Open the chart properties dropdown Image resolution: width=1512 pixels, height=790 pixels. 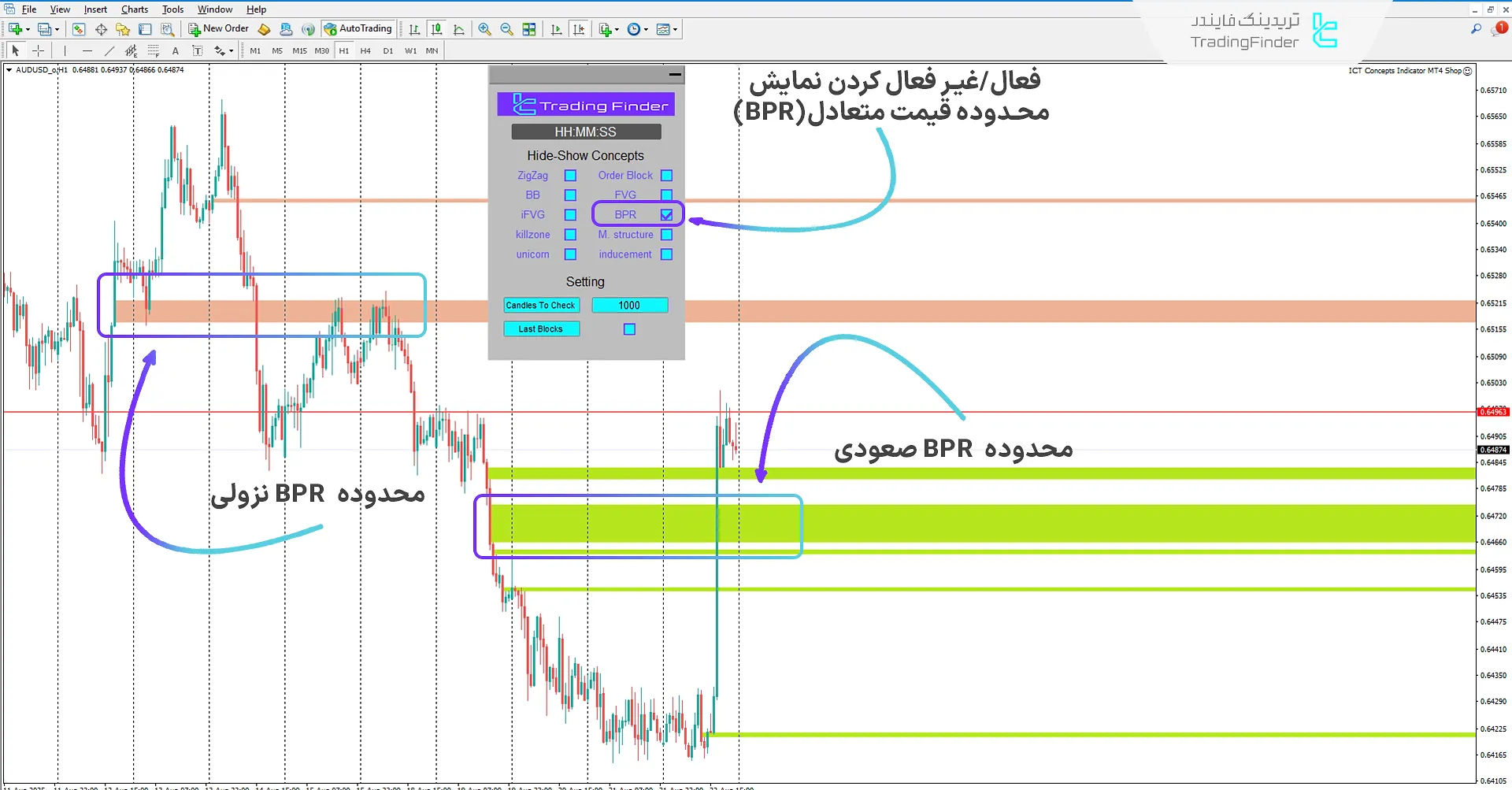673,29
